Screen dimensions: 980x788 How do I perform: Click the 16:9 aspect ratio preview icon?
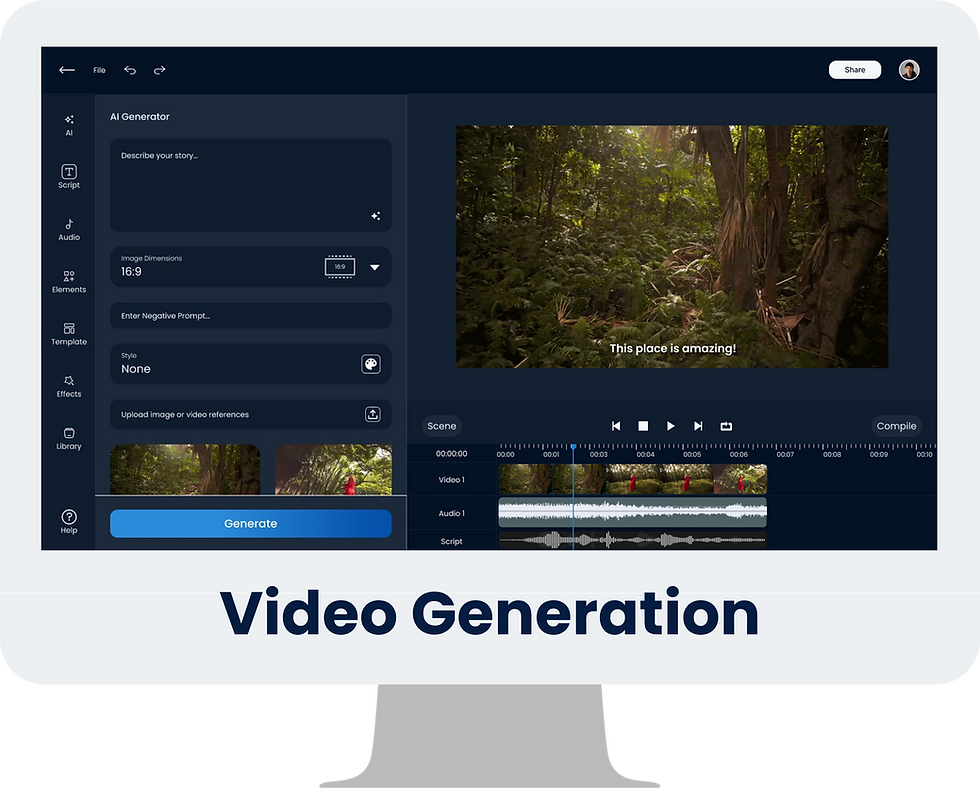pos(340,267)
